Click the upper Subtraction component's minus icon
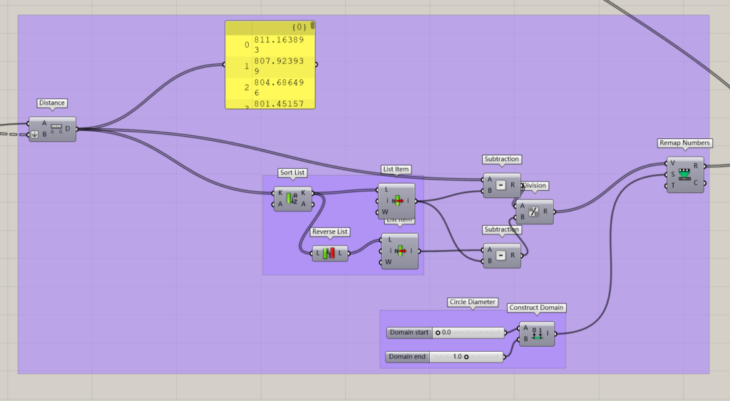 pyautogui.click(x=501, y=185)
